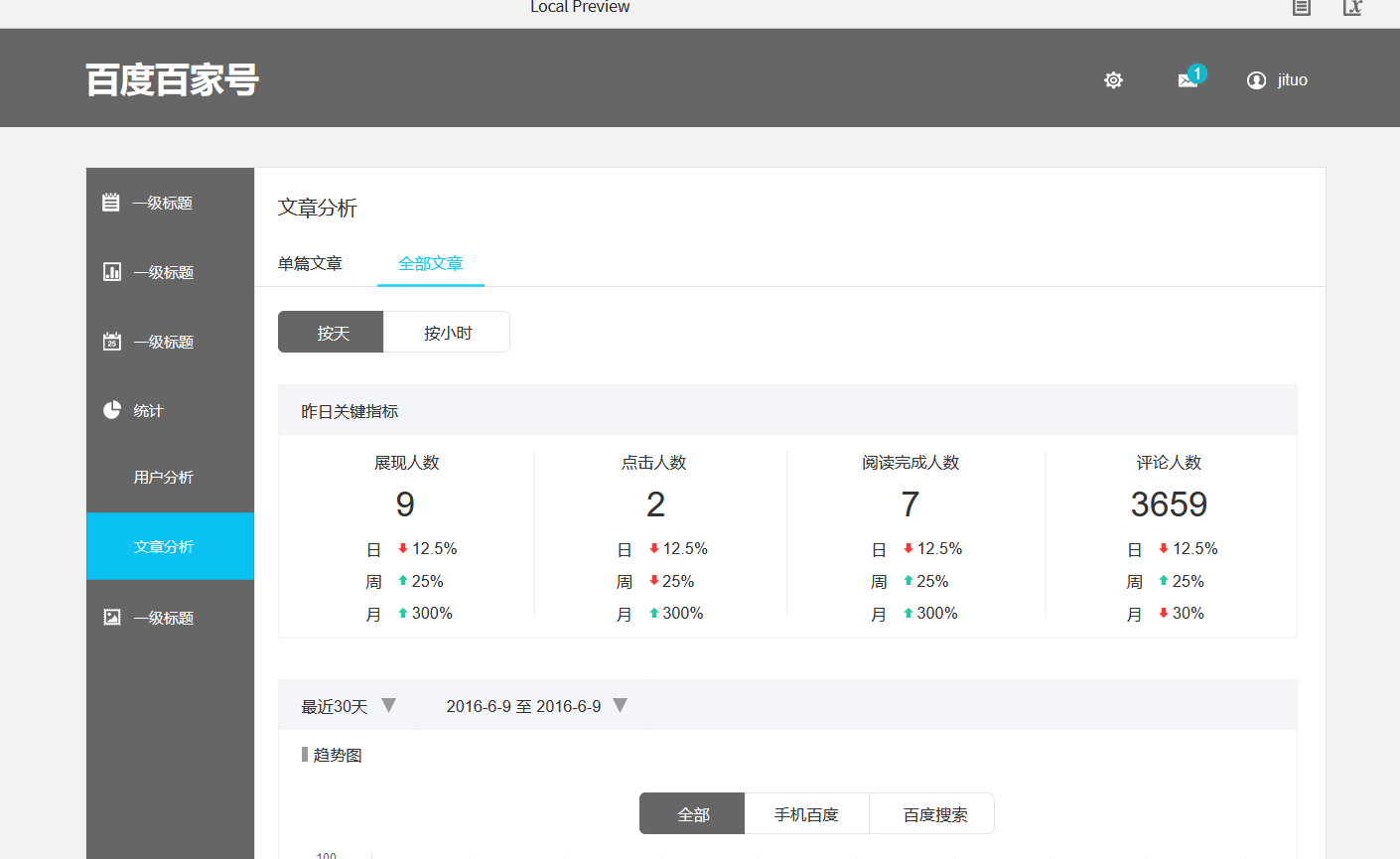The height and width of the screenshot is (859, 1400).
Task: Open settings via the gear icon
Action: click(1113, 80)
